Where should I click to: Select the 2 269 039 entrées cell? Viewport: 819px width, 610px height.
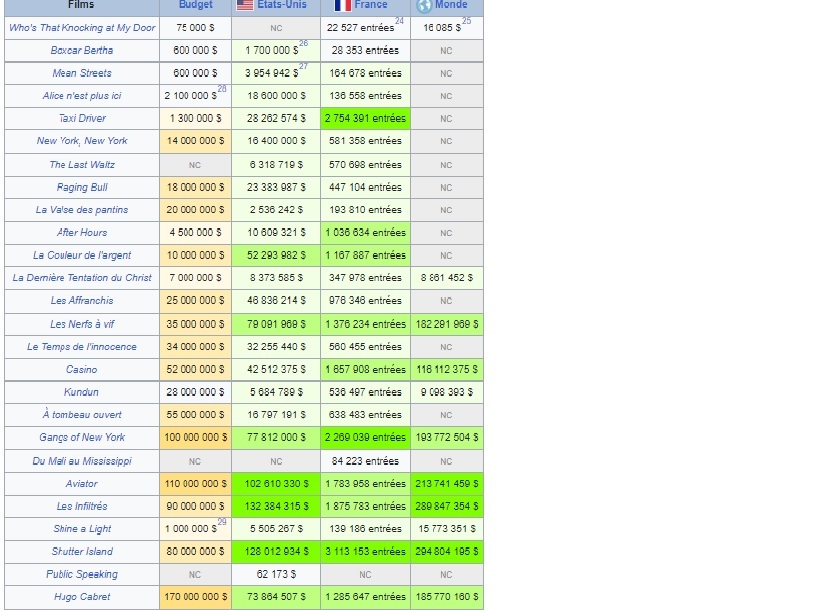pos(365,438)
